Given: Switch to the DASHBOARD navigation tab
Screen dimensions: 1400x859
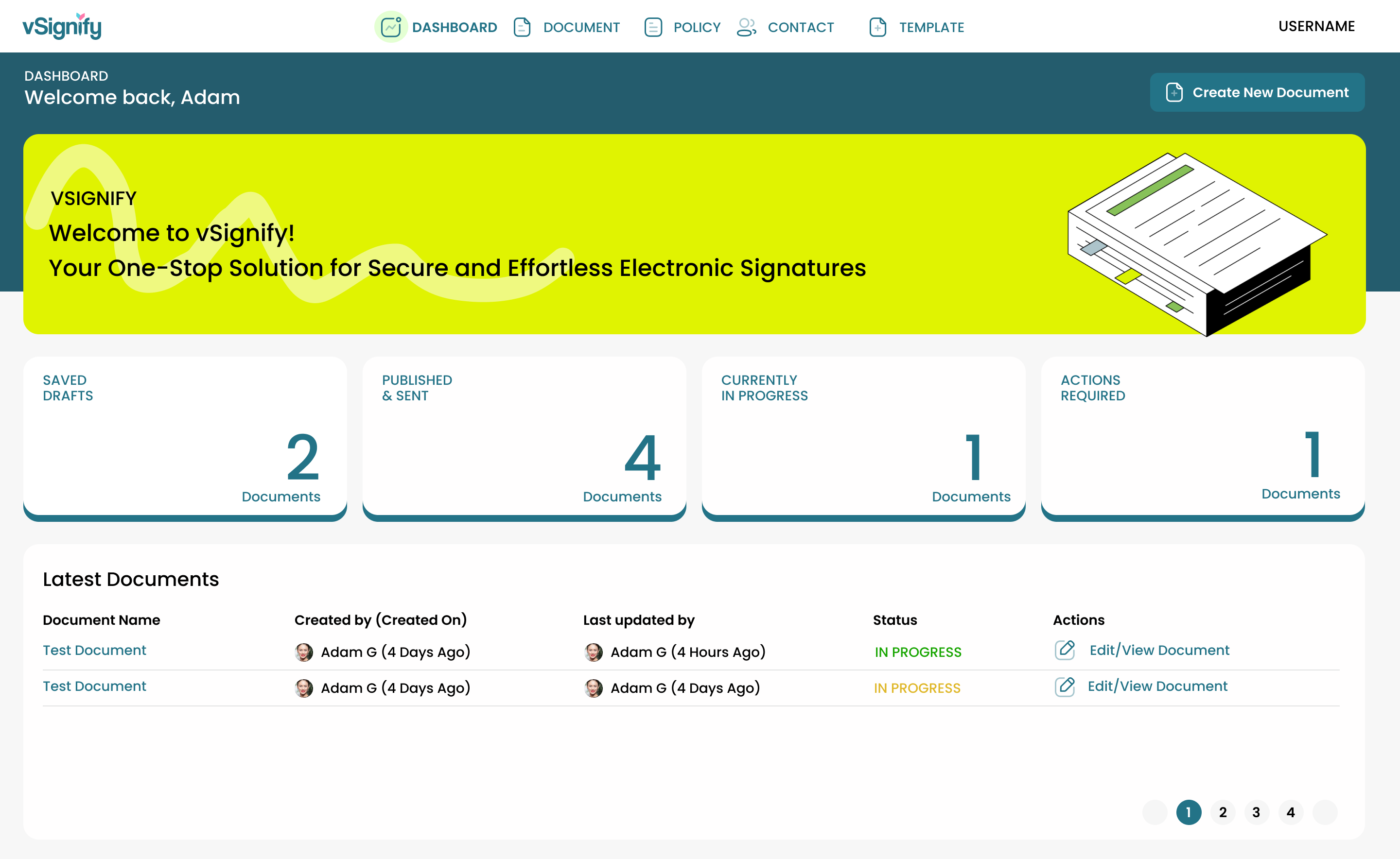Looking at the screenshot, I should tap(454, 27).
